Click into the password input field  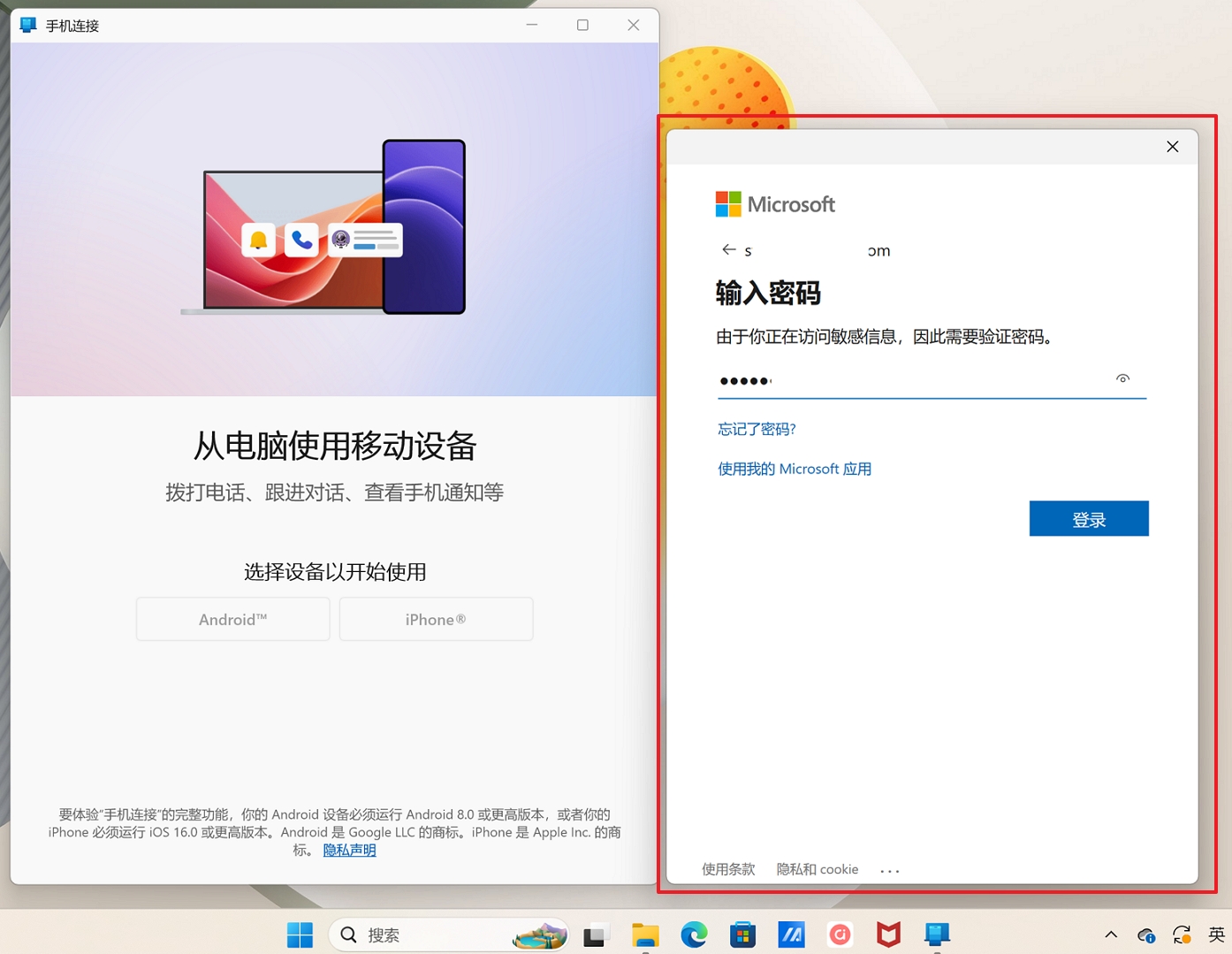tap(931, 380)
